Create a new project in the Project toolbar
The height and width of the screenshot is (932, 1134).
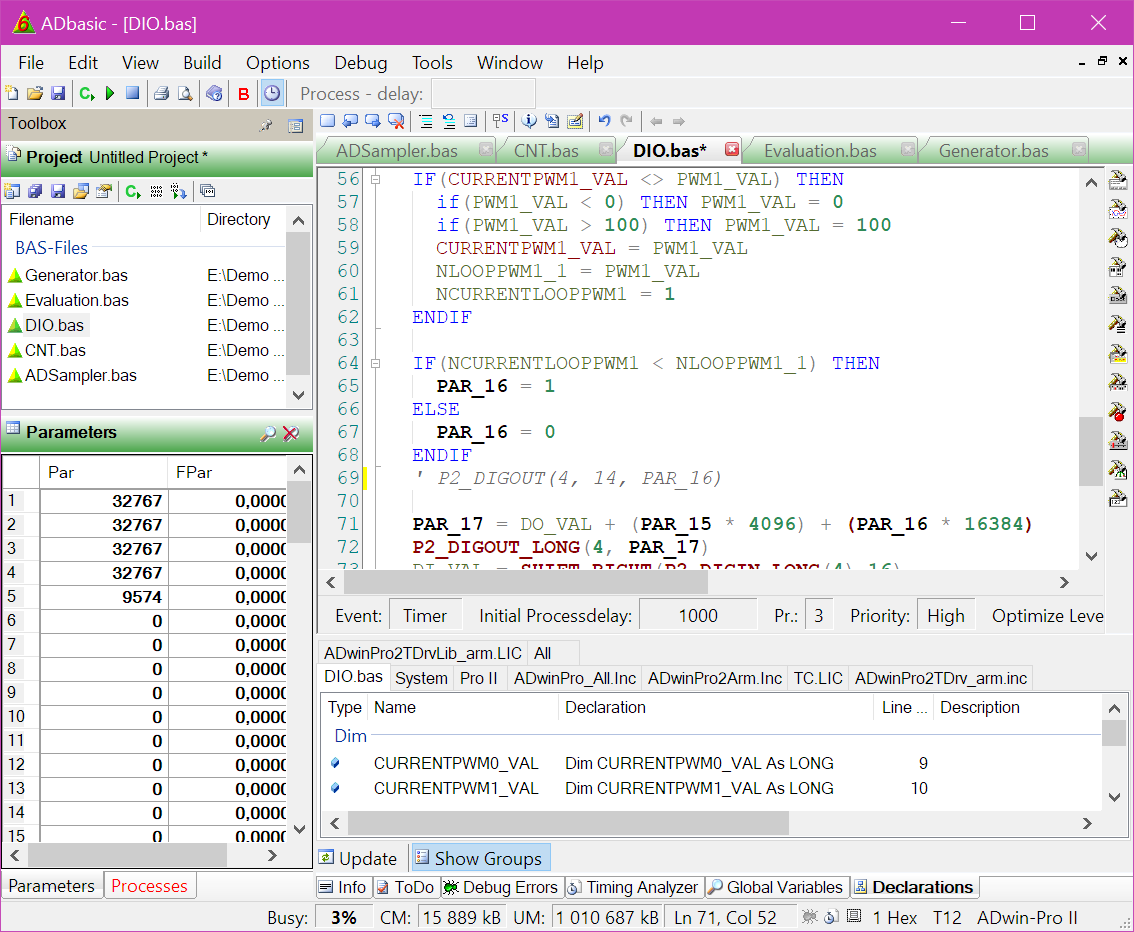(12, 191)
